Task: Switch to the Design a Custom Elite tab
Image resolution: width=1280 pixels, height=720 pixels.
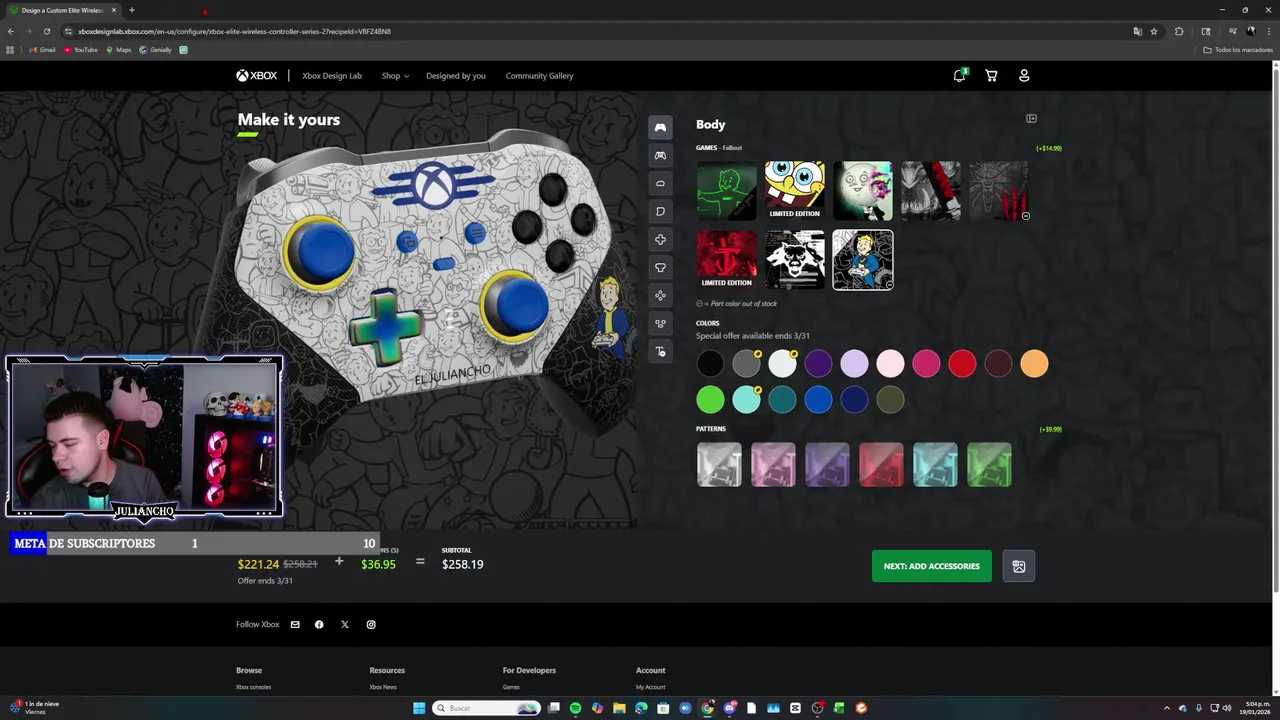Action: (62, 10)
